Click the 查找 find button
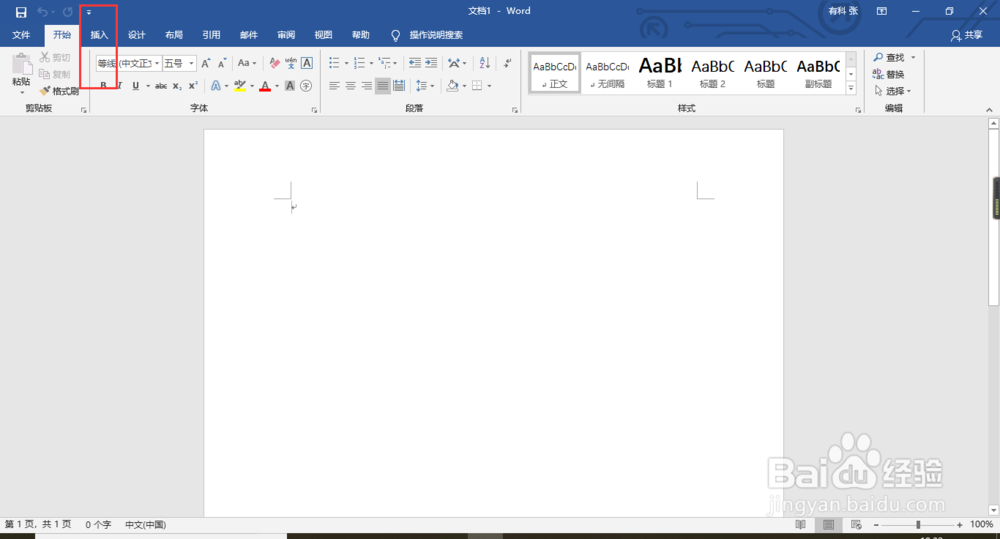This screenshot has width=1000, height=539. pyautogui.click(x=890, y=57)
